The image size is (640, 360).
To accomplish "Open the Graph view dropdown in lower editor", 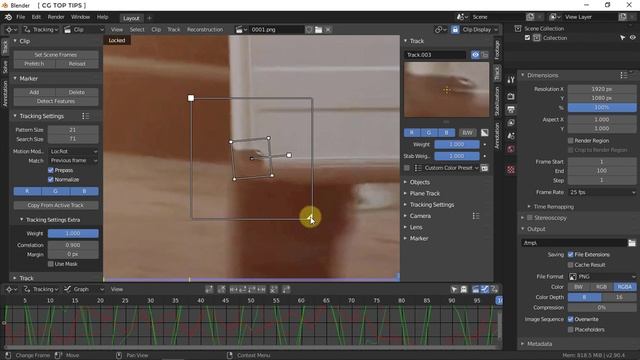I will tap(84, 289).
